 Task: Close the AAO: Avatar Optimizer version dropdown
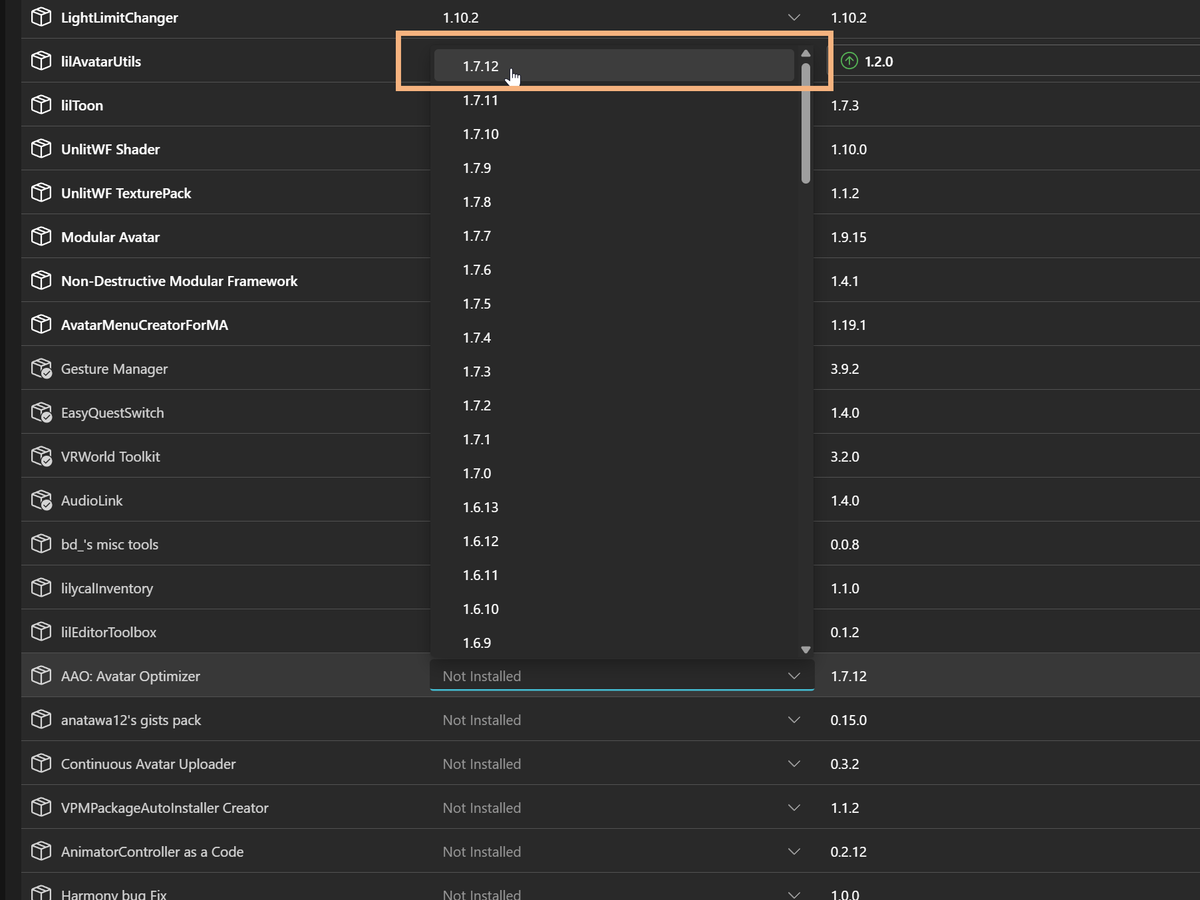click(622, 676)
